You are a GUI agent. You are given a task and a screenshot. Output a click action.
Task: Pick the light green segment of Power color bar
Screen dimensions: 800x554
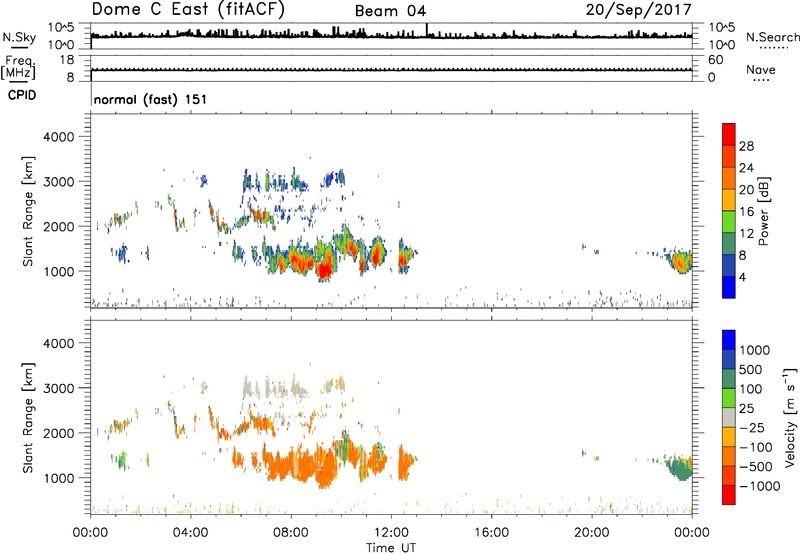click(x=729, y=222)
